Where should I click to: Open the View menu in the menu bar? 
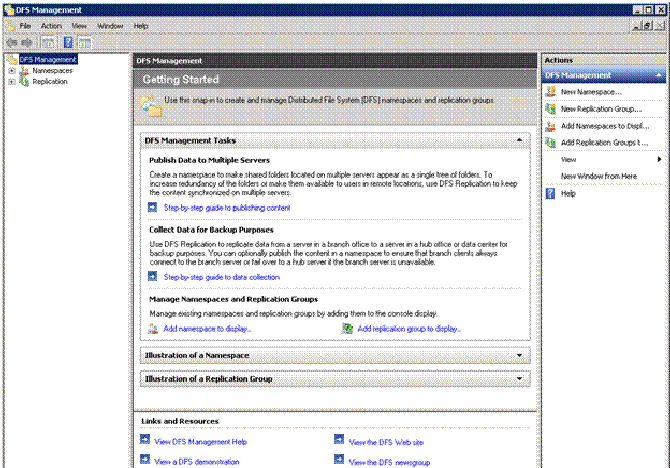(79, 26)
